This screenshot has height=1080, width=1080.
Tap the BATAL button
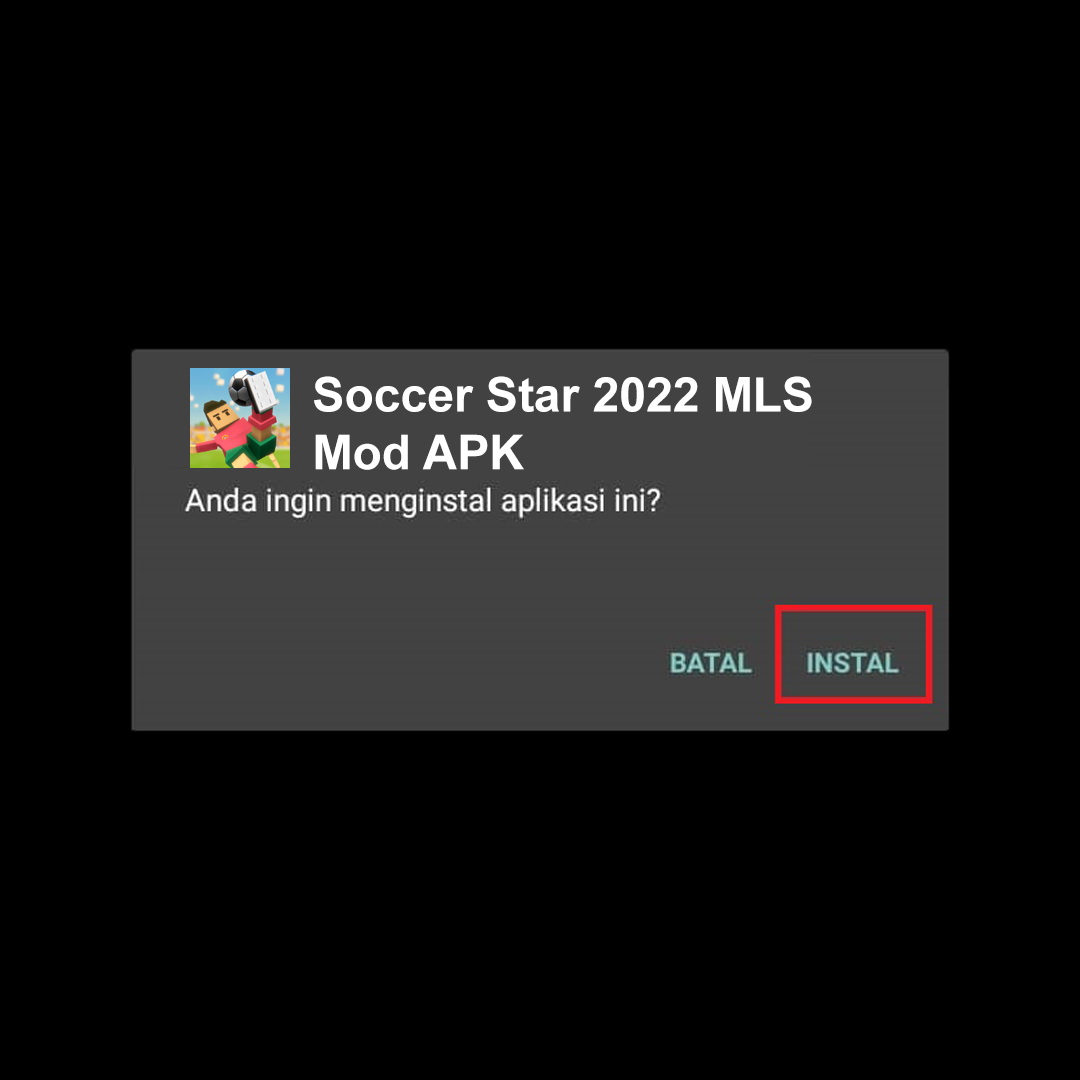[x=710, y=663]
